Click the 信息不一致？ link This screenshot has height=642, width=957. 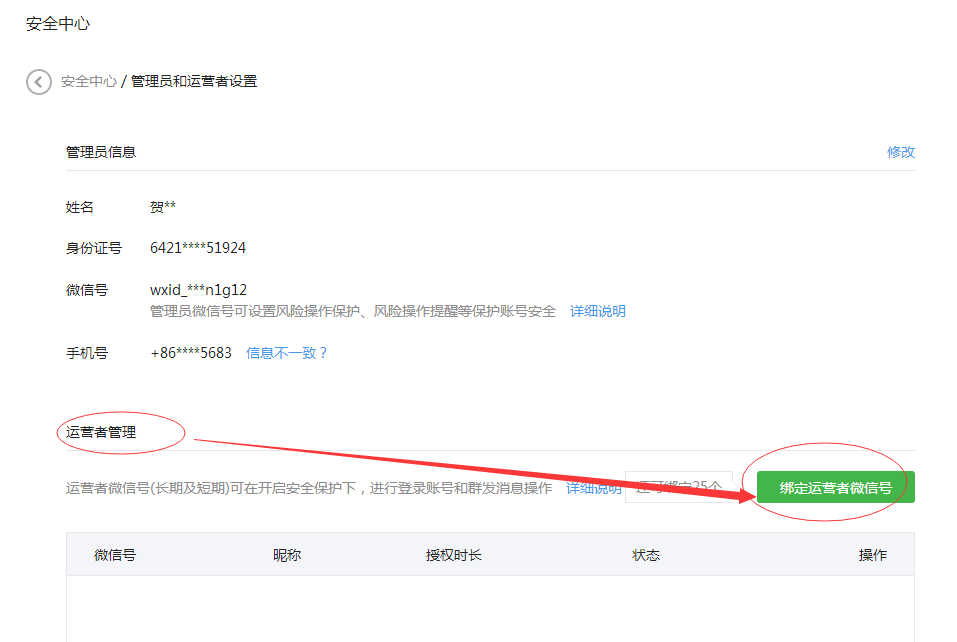(287, 353)
